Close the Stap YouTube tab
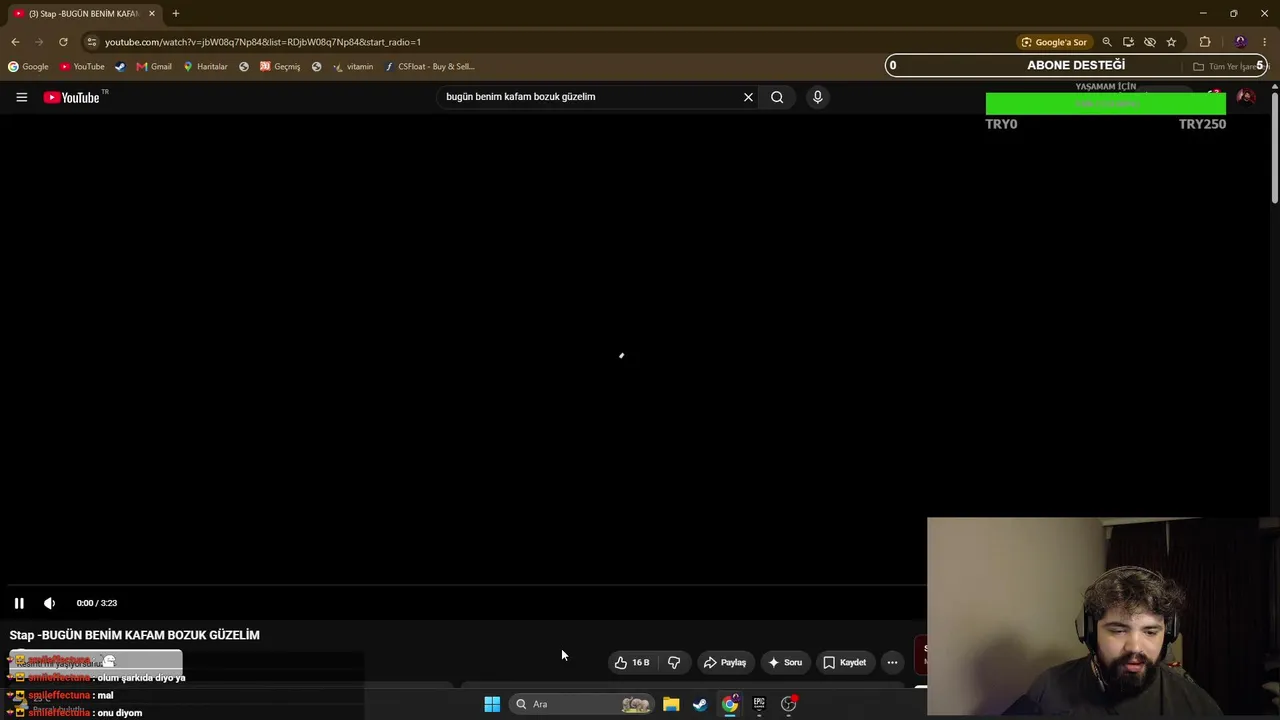Screen dimensions: 1280x720 click(152, 14)
